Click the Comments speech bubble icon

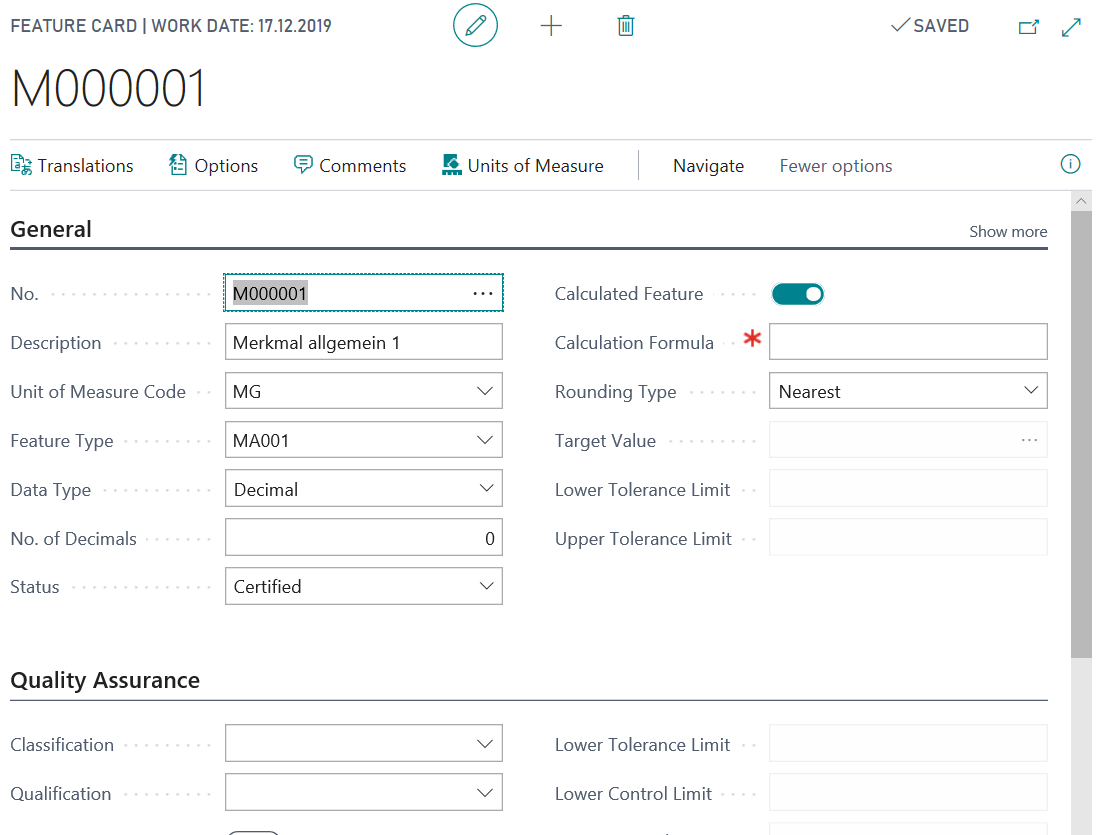tap(303, 165)
